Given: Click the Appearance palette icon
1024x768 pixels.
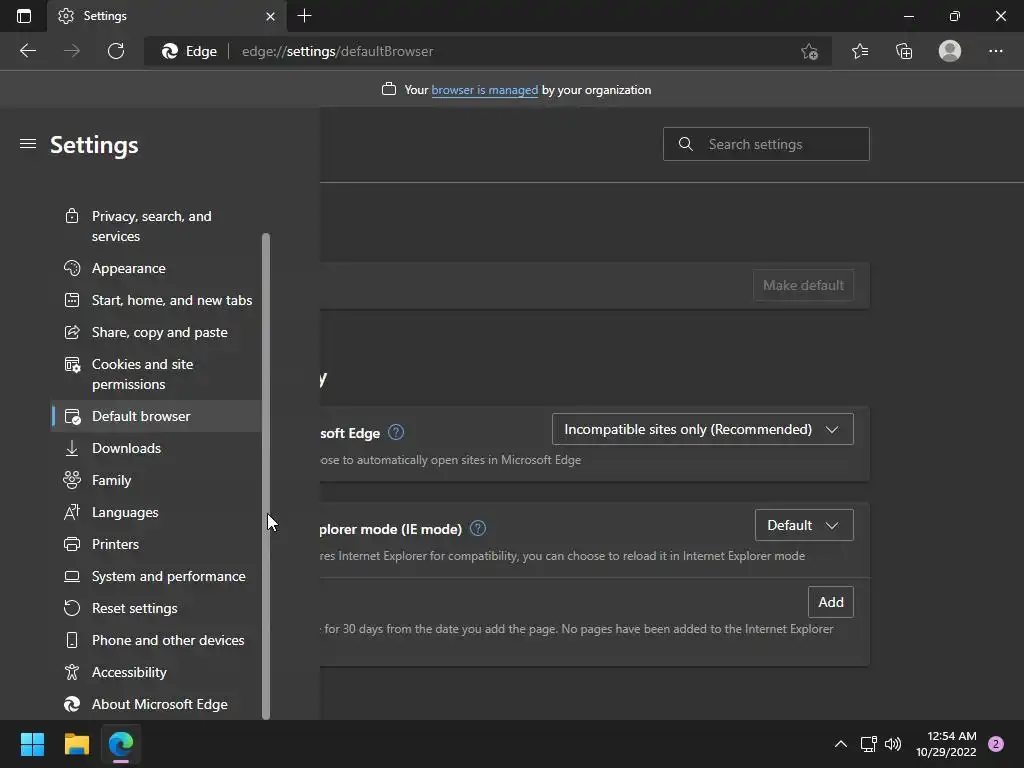Looking at the screenshot, I should pos(72,268).
